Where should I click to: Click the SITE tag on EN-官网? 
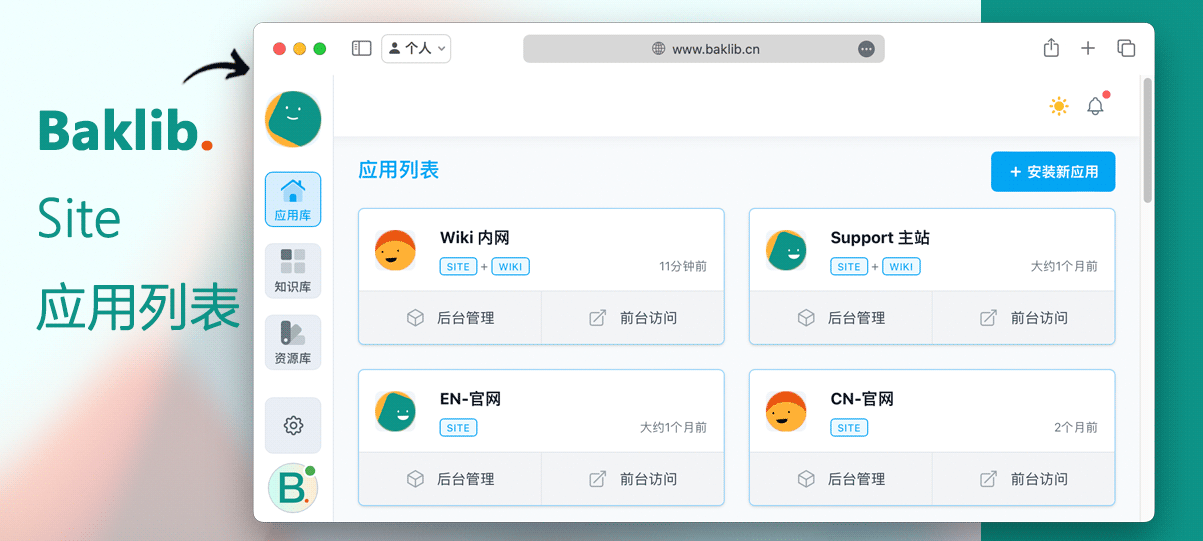(458, 428)
